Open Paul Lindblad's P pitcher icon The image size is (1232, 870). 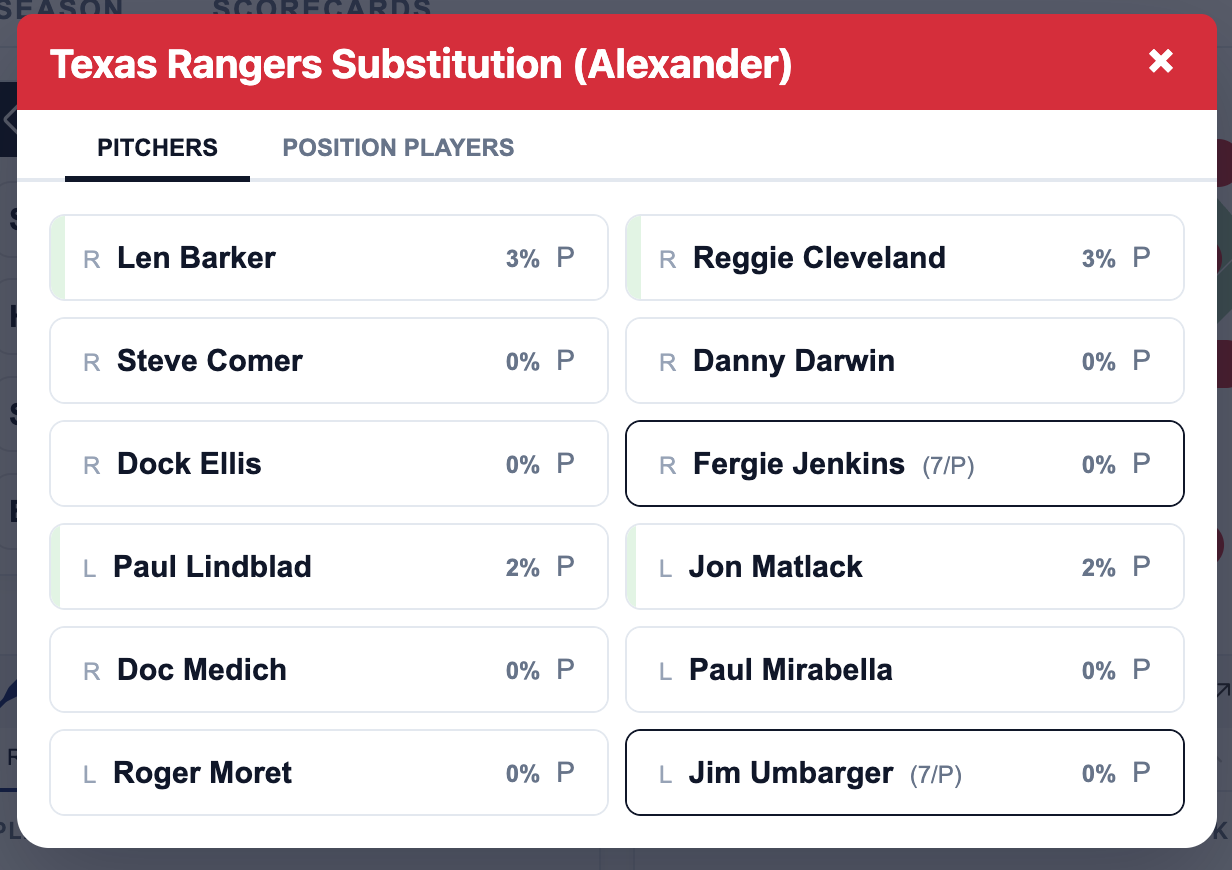[x=565, y=566]
